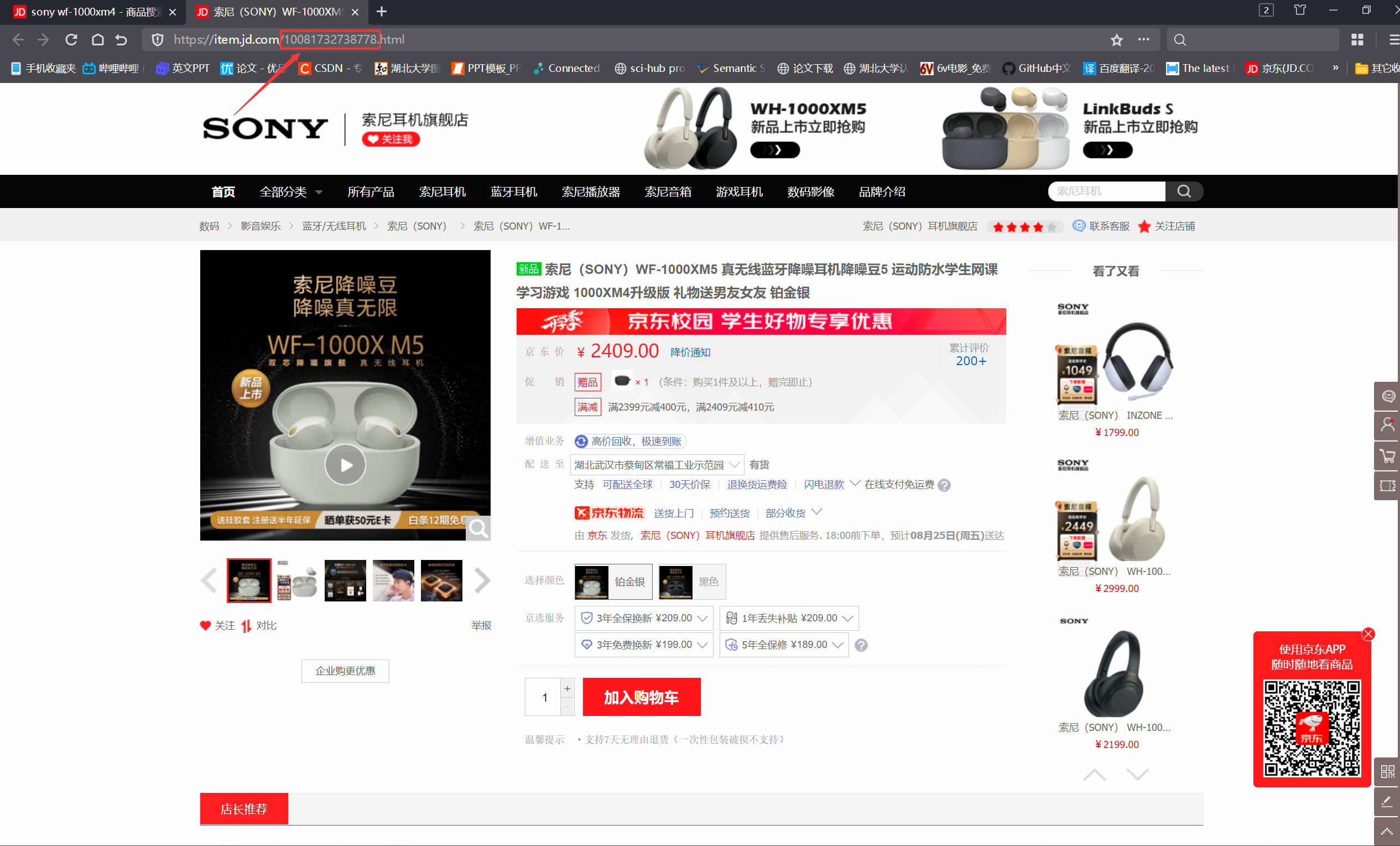This screenshot has height=846, width=1400.
Task: Click the store search magnifier button
Action: click(1184, 191)
